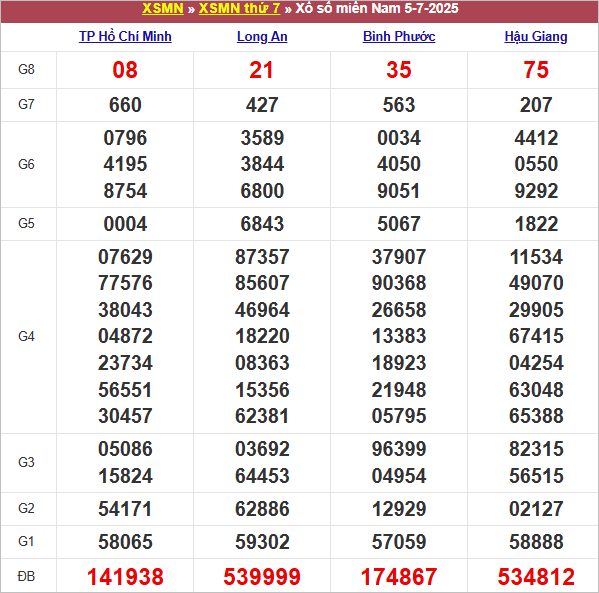This screenshot has height=593, width=599.
Task: Click the title text Xổ số miền Nam 5-7-2025
Action: click(x=377, y=8)
